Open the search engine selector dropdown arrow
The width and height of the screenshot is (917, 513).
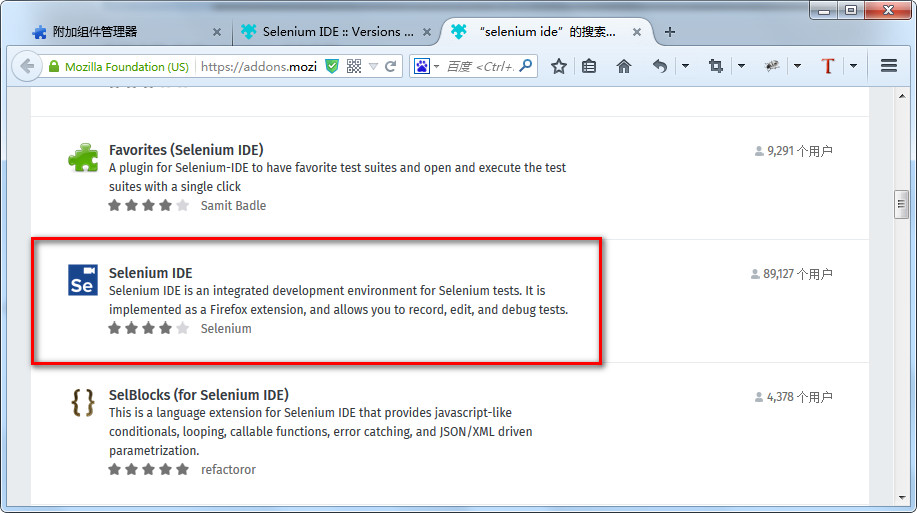(436, 67)
